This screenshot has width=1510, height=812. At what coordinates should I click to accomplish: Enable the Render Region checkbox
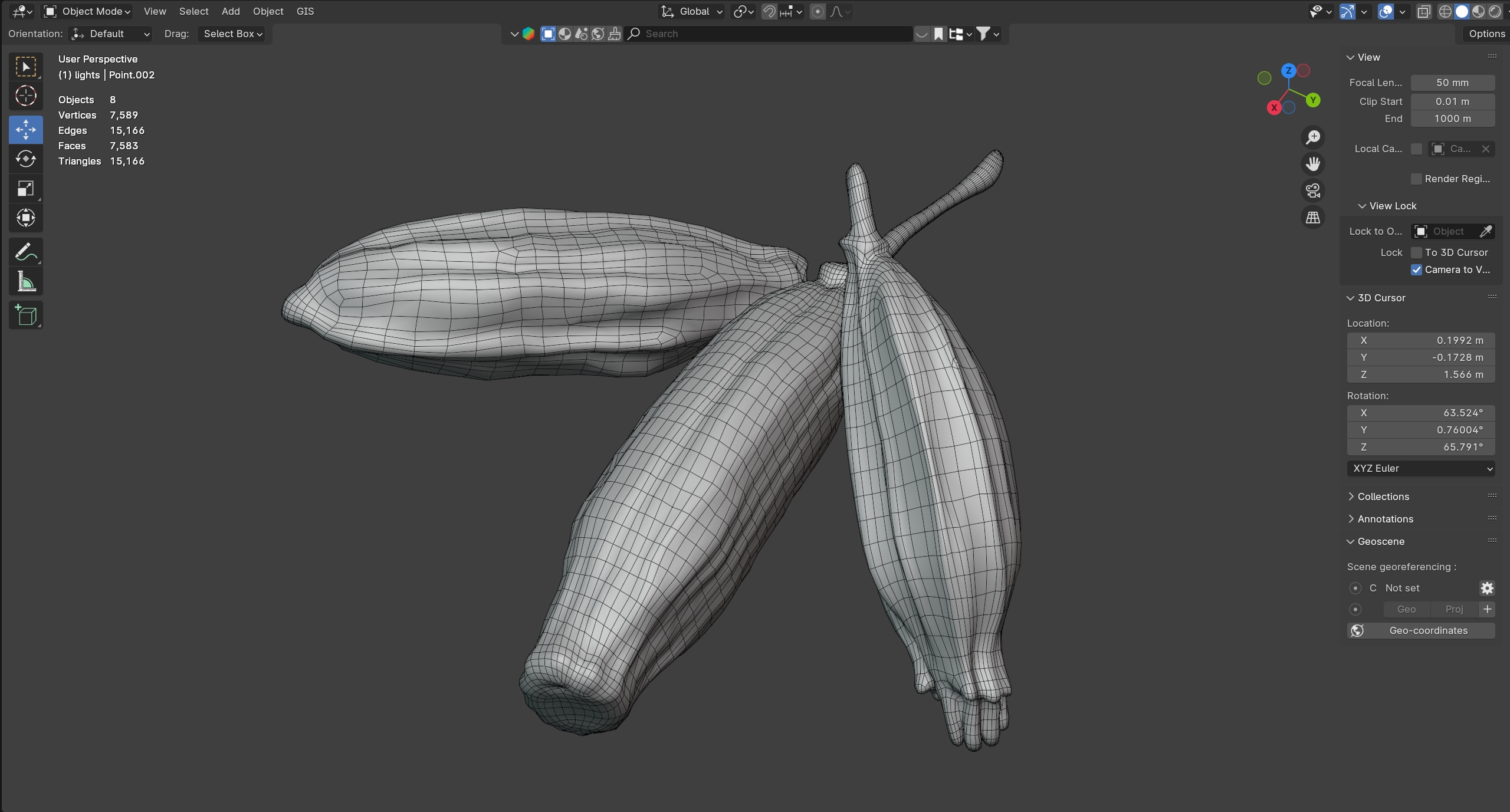coord(1416,179)
